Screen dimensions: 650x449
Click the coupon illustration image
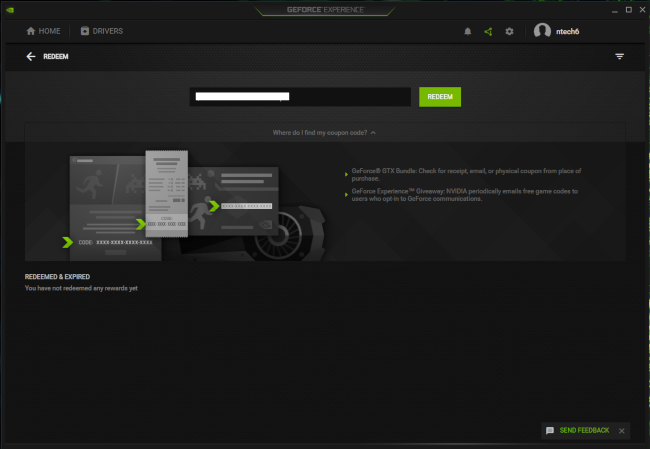click(x=195, y=205)
